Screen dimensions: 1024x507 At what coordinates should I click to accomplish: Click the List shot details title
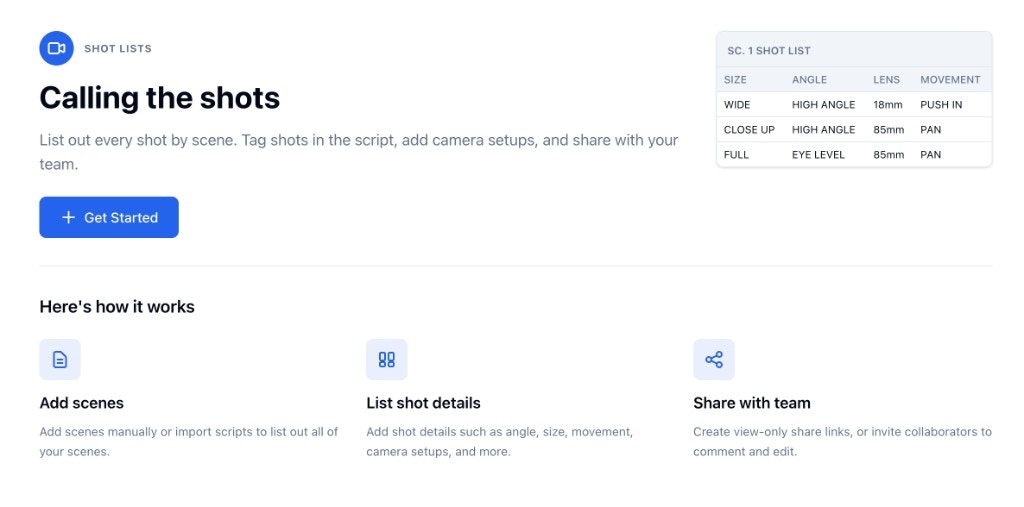pyautogui.click(x=423, y=403)
